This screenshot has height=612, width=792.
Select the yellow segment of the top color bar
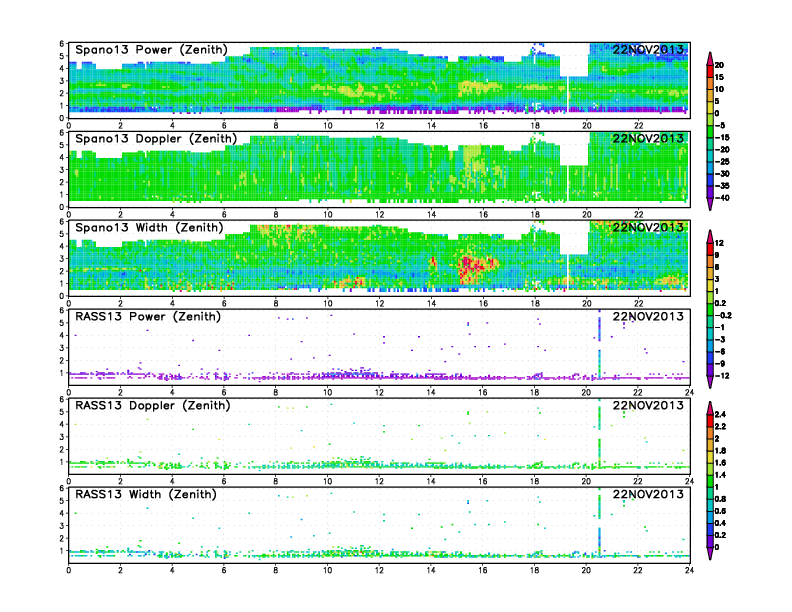(x=710, y=108)
